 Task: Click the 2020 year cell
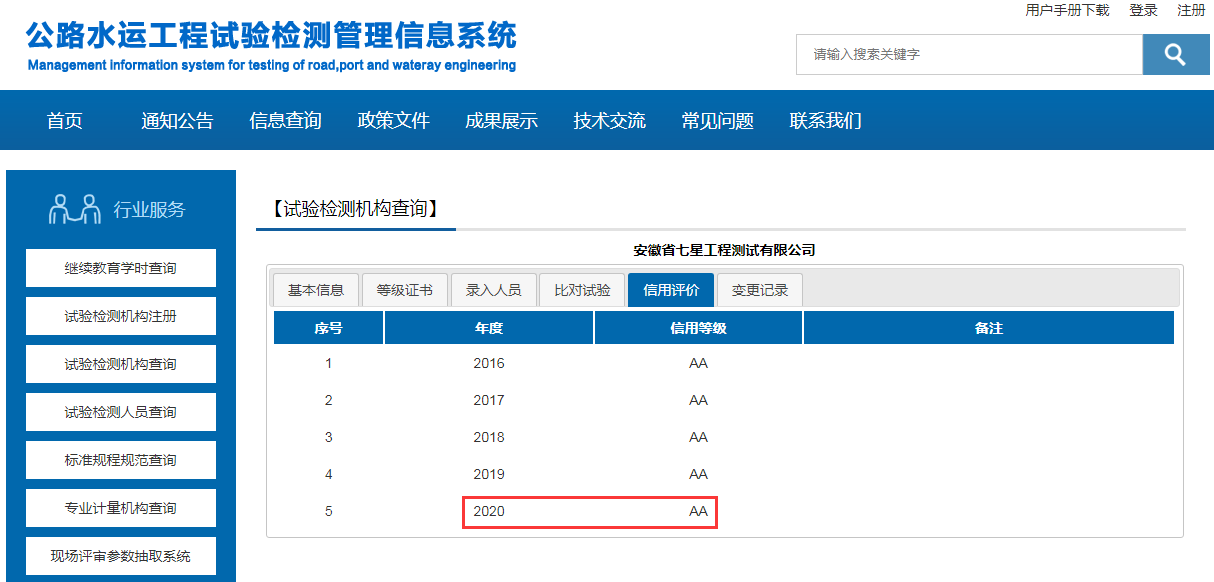click(489, 511)
